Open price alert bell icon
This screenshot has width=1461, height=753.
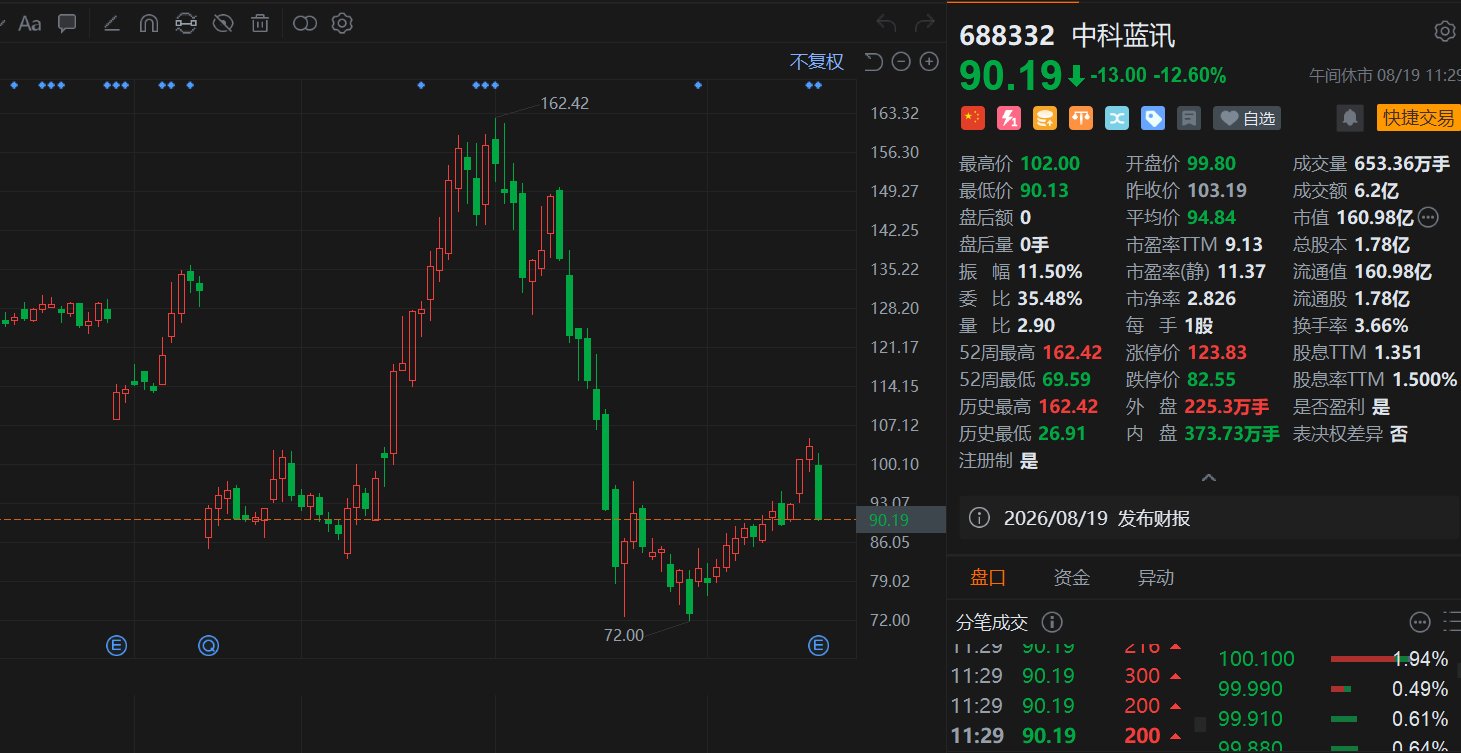pyautogui.click(x=1350, y=118)
